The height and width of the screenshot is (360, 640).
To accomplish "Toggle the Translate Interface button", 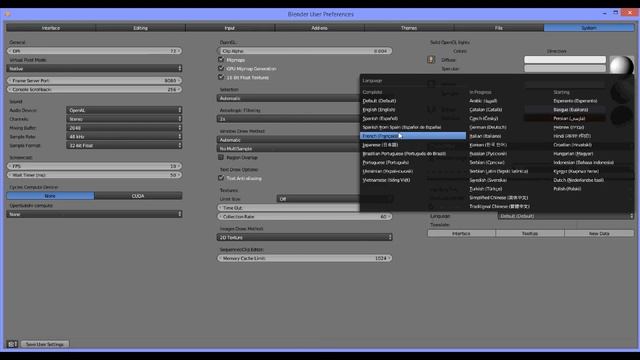I will click(461, 233).
